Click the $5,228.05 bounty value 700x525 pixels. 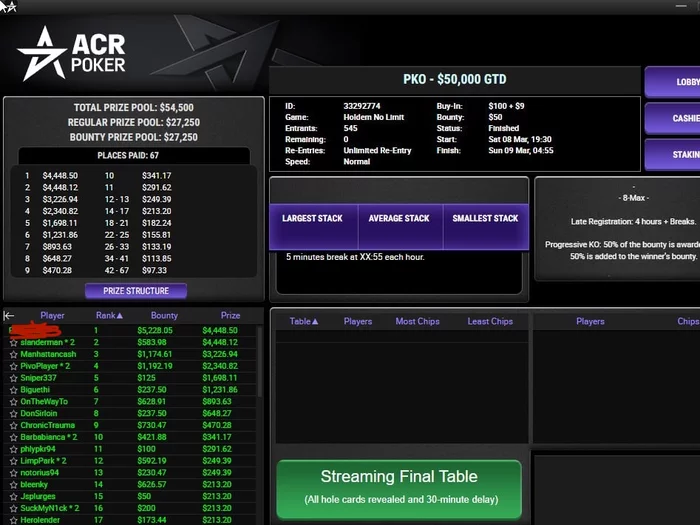pyautogui.click(x=155, y=331)
